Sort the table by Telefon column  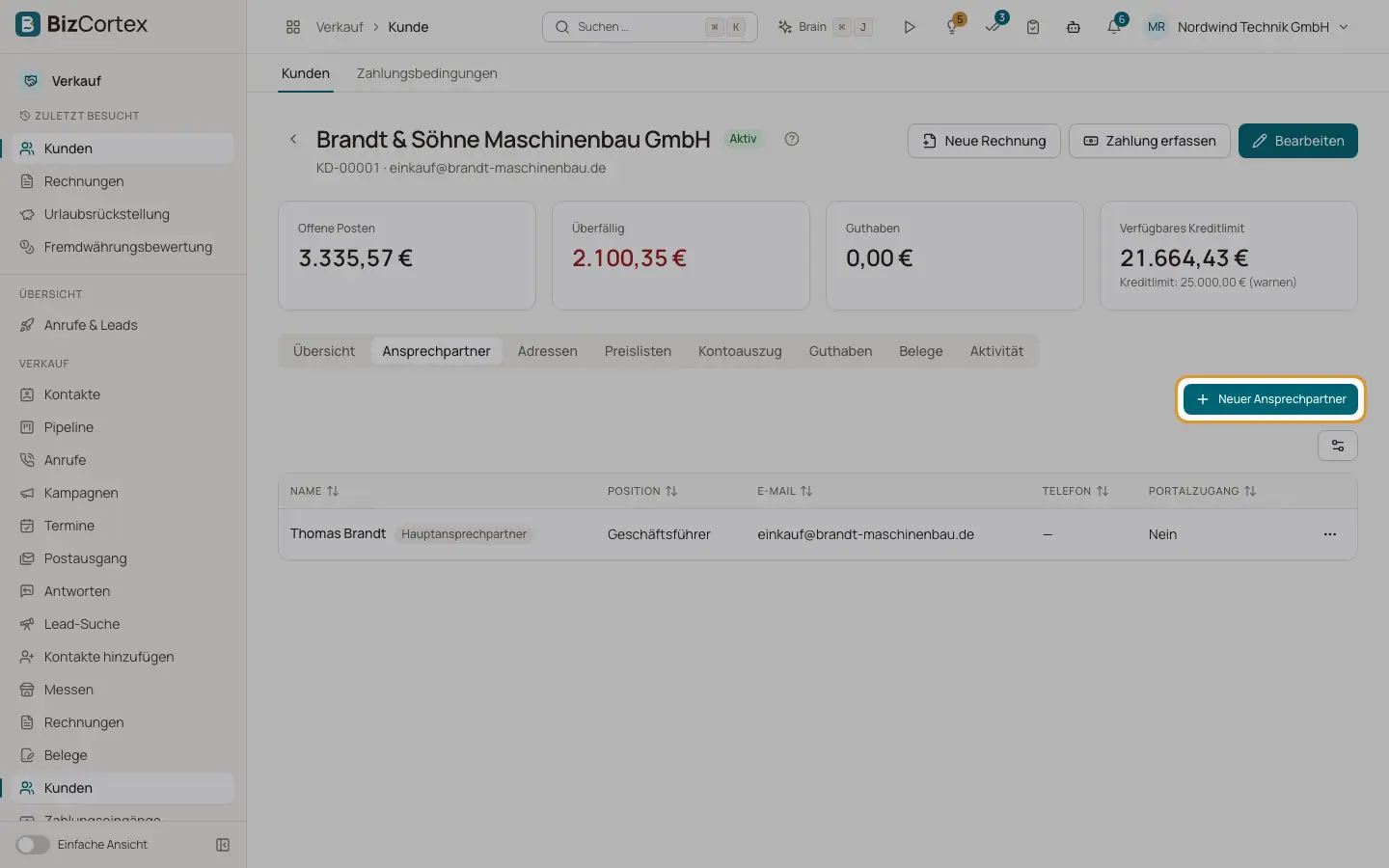(1076, 491)
